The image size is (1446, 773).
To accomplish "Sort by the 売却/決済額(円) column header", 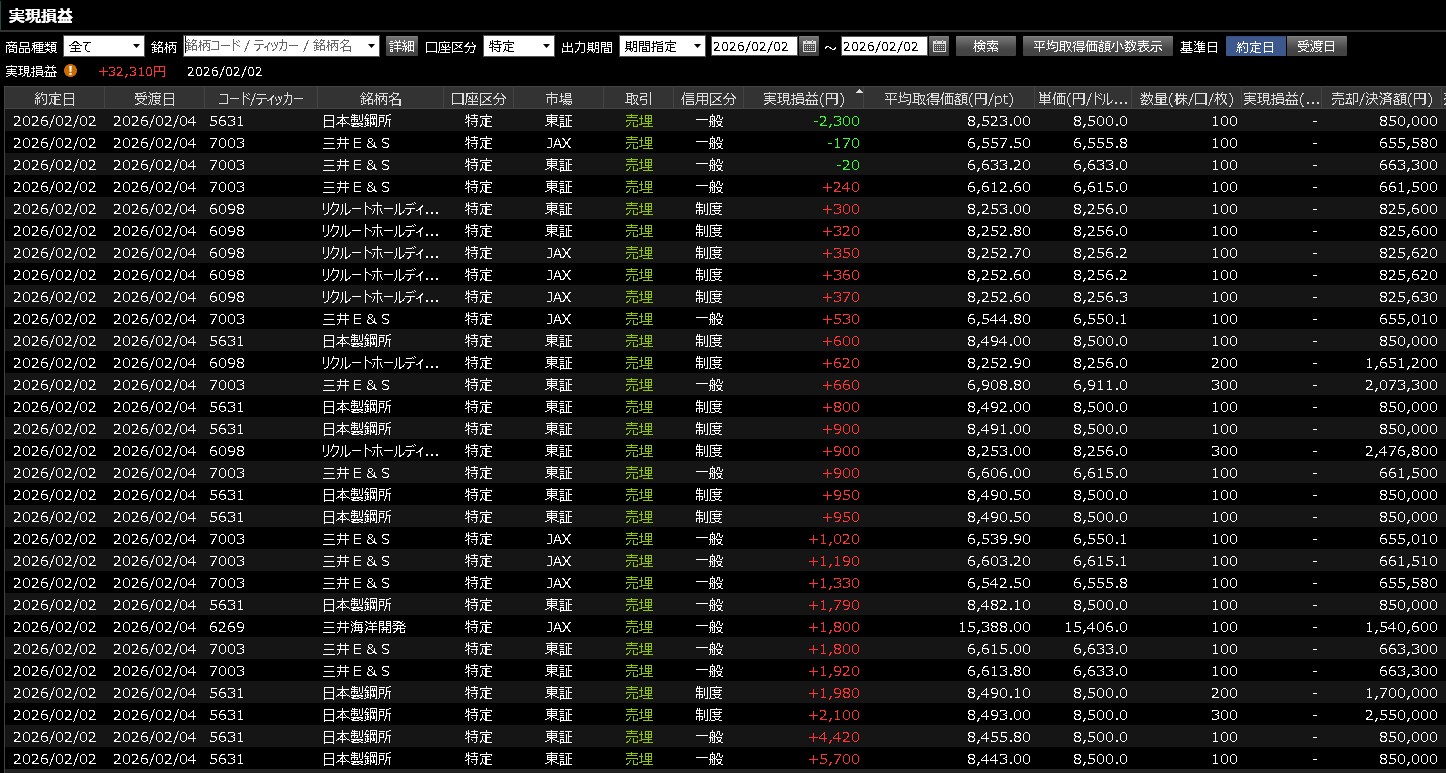I will point(1381,98).
